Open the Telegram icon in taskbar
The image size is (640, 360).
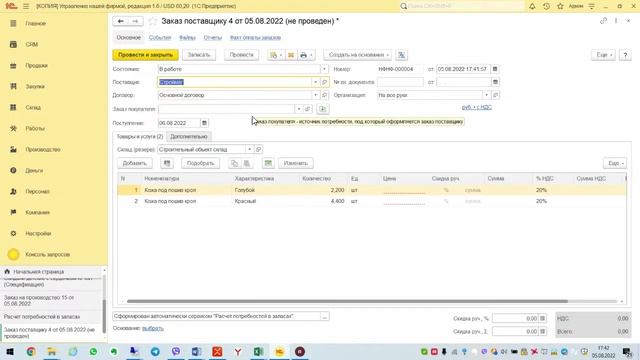[x=155, y=351]
